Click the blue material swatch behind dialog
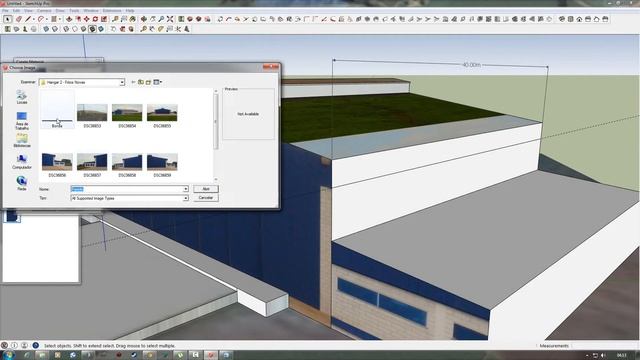640x360 pixels. click(12, 216)
